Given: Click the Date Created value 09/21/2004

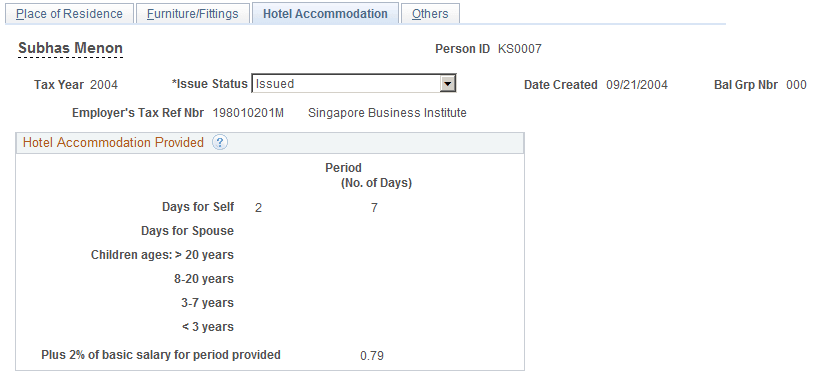Looking at the screenshot, I should point(637,85).
